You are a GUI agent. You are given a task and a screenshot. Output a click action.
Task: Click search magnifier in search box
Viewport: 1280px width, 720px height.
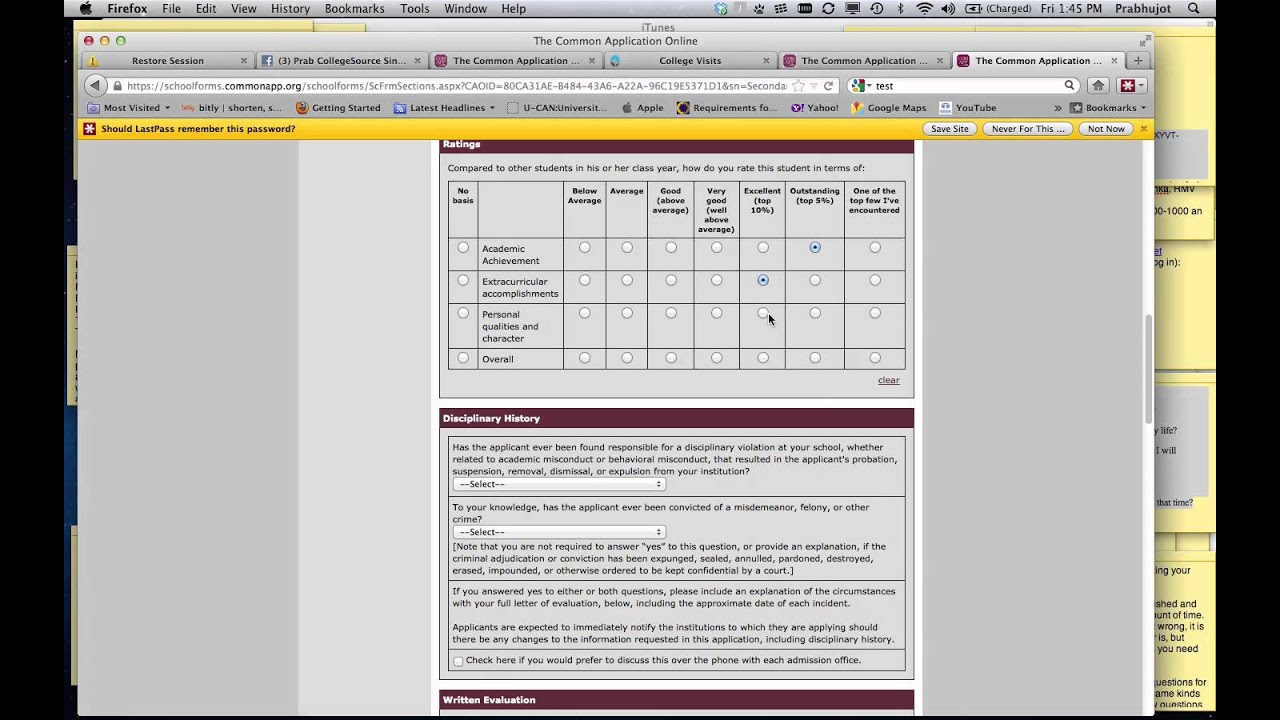(x=1069, y=86)
